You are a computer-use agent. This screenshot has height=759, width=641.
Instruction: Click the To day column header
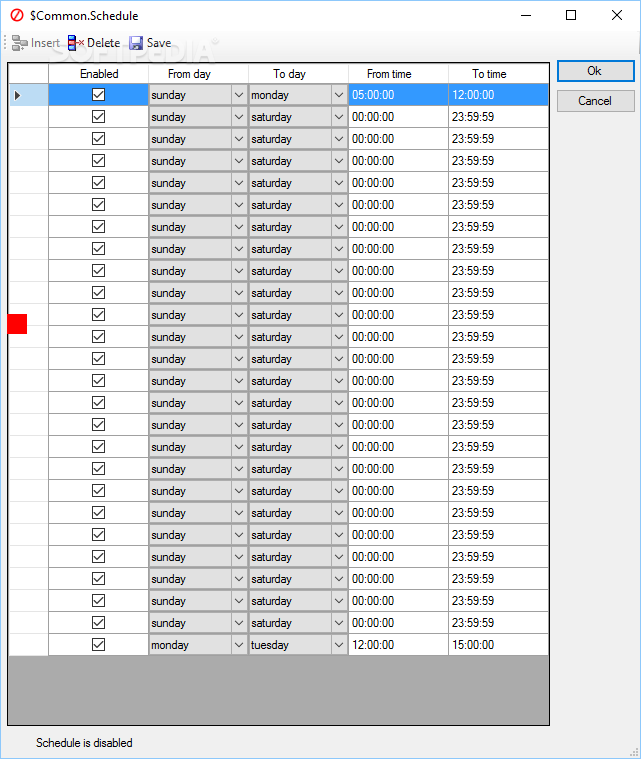point(299,74)
